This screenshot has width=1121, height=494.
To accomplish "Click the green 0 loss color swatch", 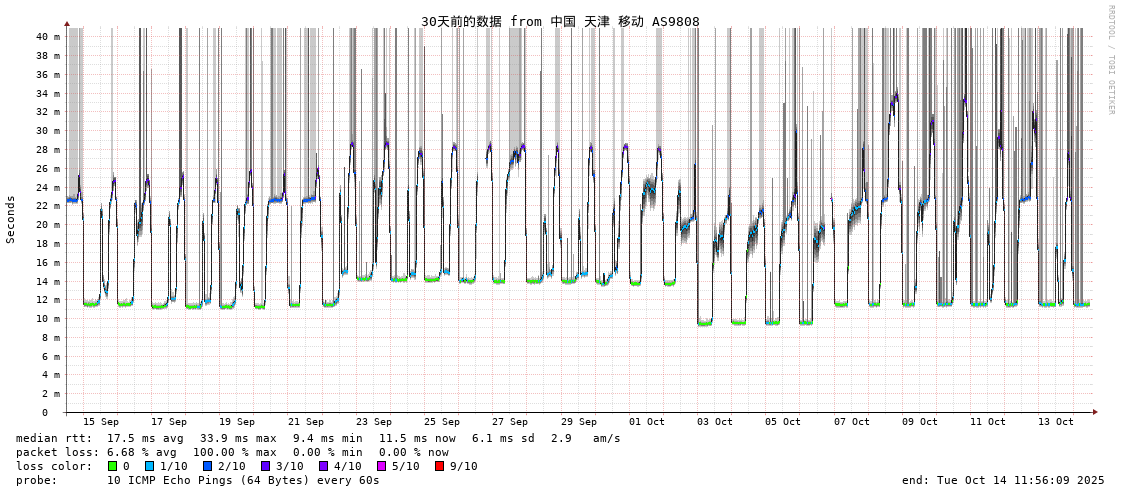I will (113, 466).
